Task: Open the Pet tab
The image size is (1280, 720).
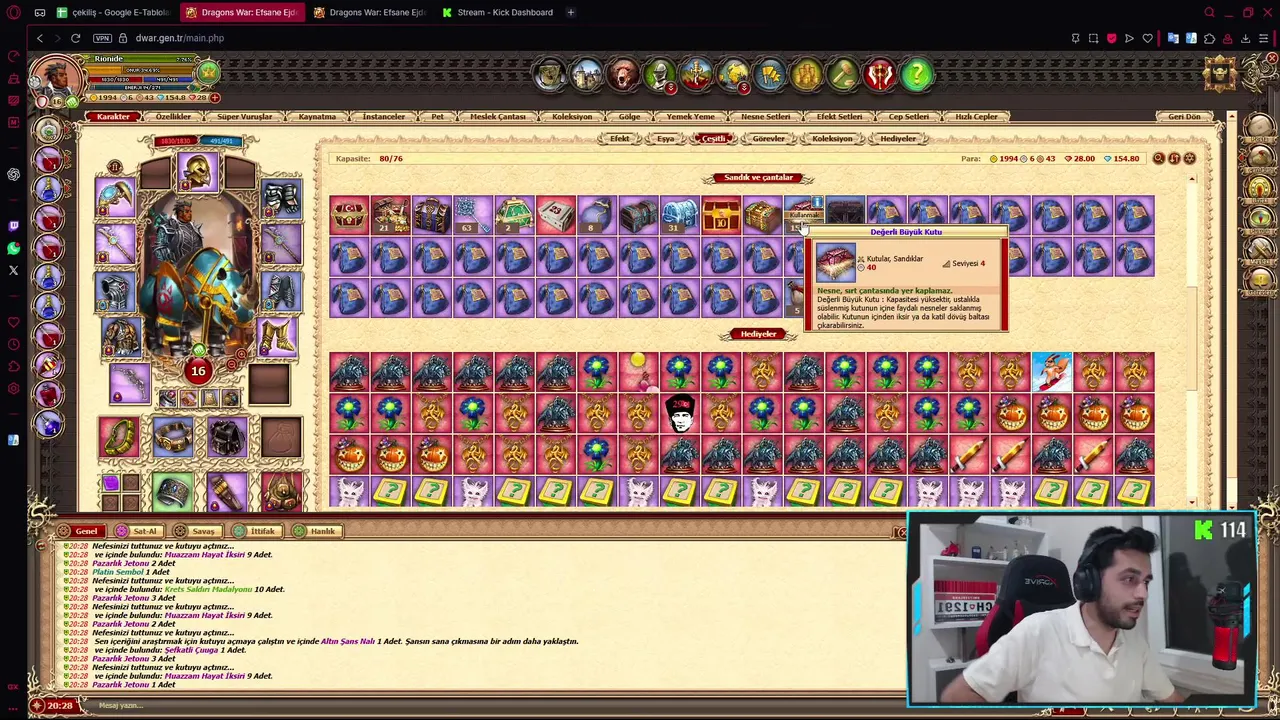Action: click(437, 116)
